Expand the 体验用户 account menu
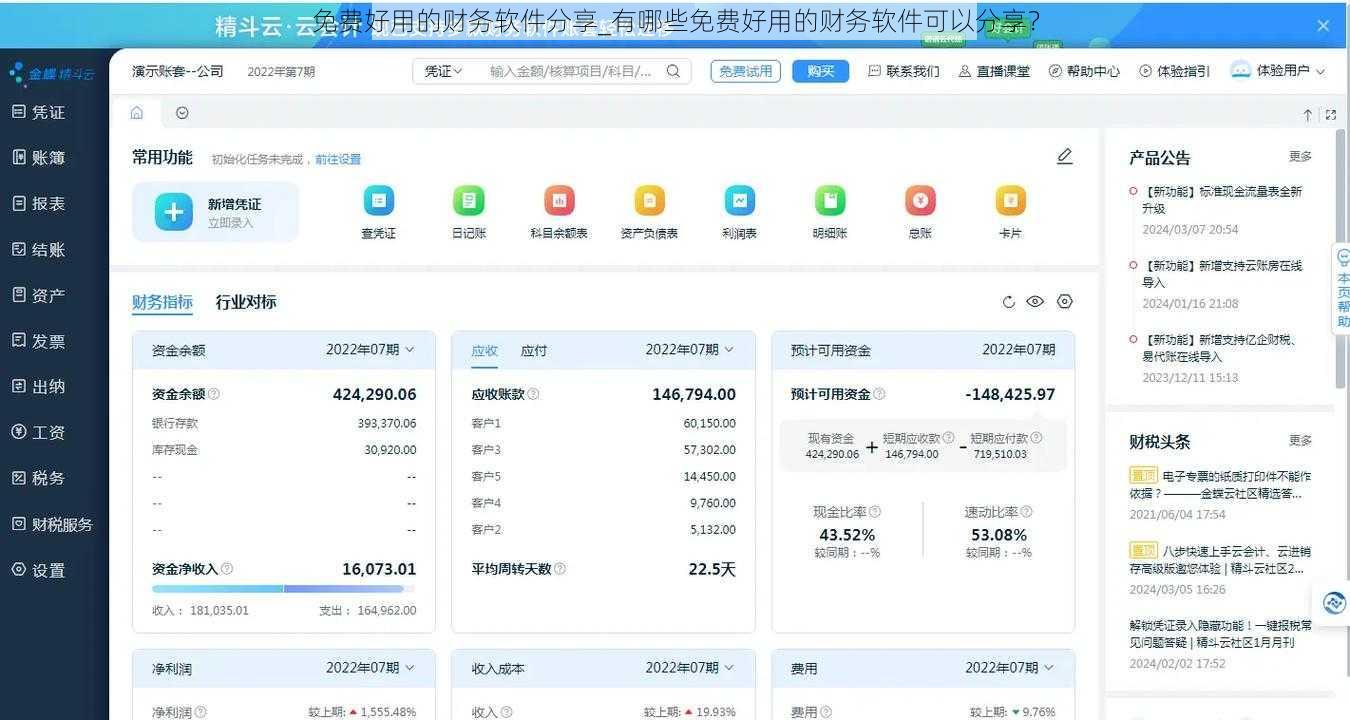The image size is (1350, 720). [1278, 71]
